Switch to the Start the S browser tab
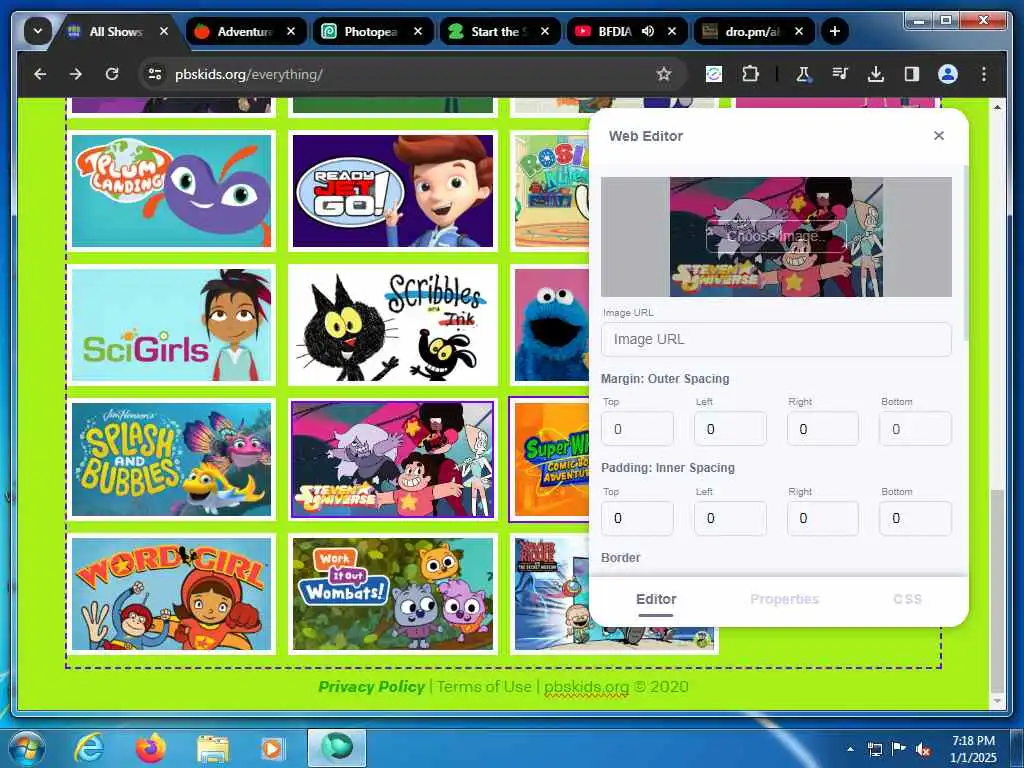Image resolution: width=1024 pixels, height=768 pixels. click(x=500, y=31)
